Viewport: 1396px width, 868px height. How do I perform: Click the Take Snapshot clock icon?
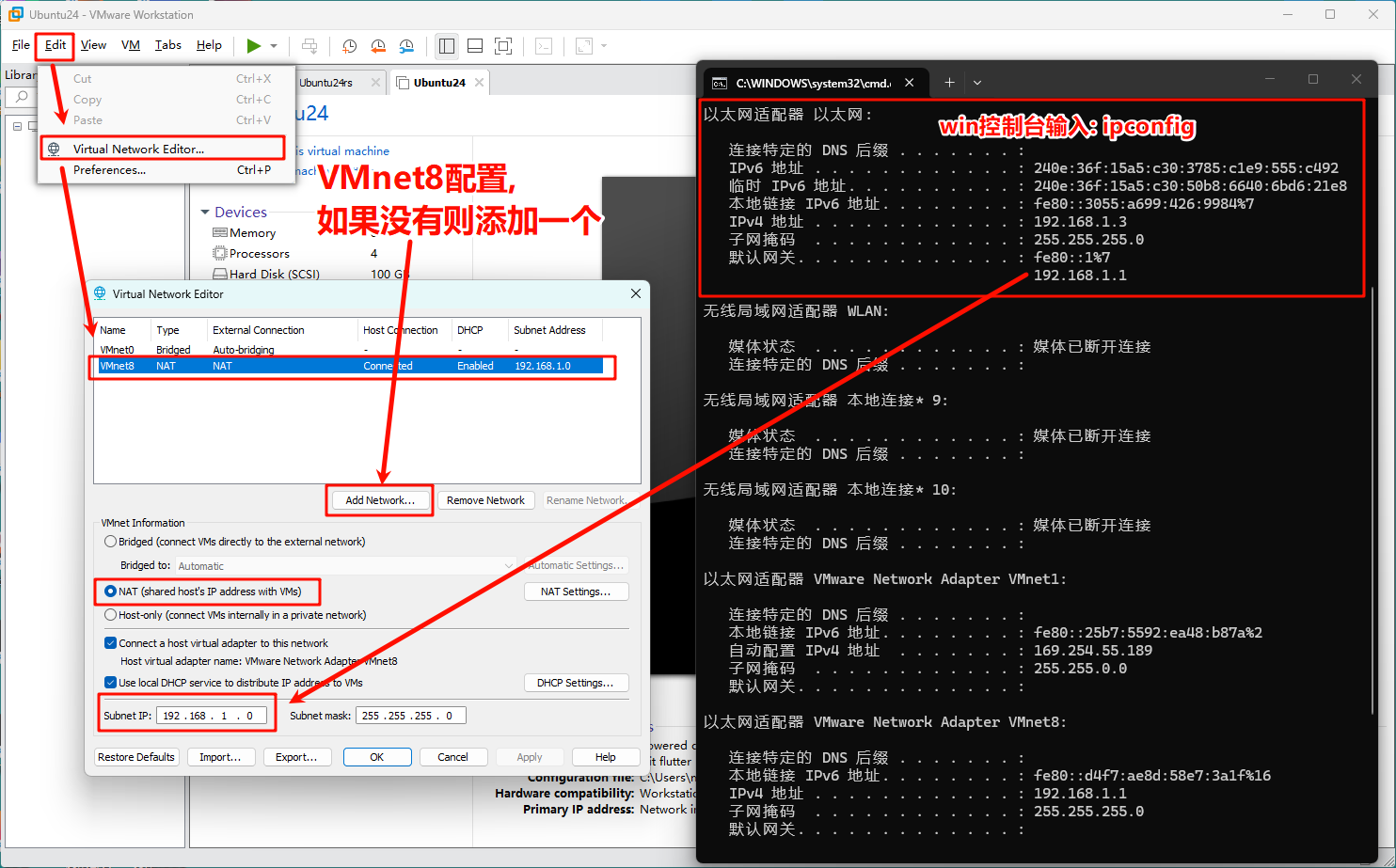click(349, 45)
